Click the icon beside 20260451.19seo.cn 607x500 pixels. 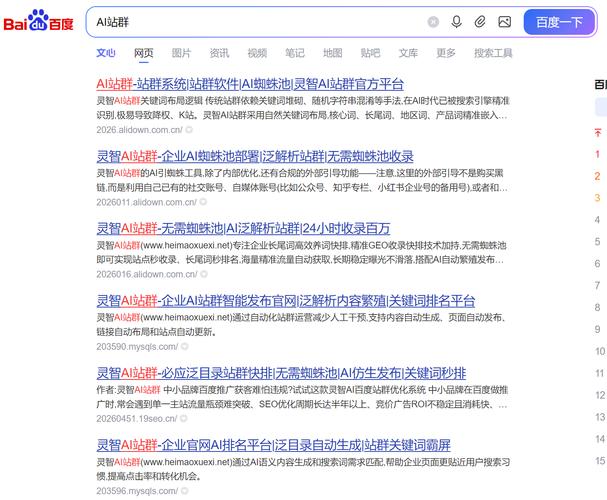[184, 418]
